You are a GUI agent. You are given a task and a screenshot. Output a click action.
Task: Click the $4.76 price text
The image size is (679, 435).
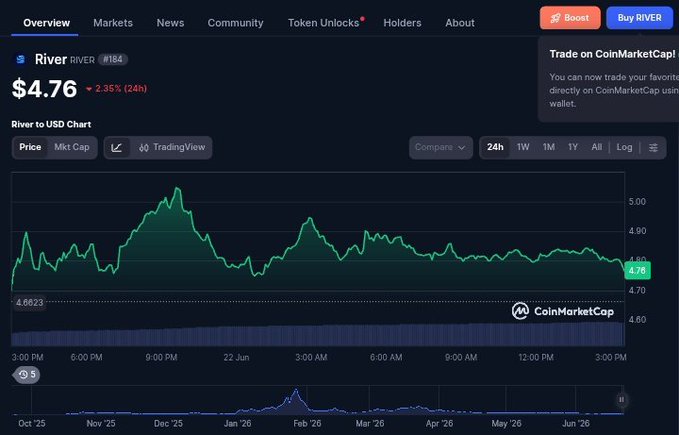(44, 89)
